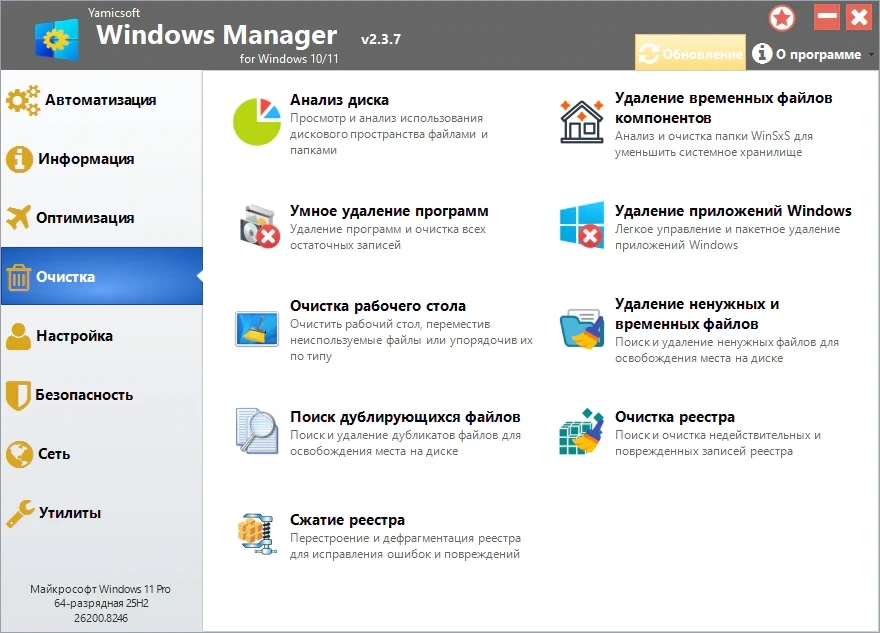Select the Очистка section label
The width and height of the screenshot is (880, 633).
tap(66, 277)
